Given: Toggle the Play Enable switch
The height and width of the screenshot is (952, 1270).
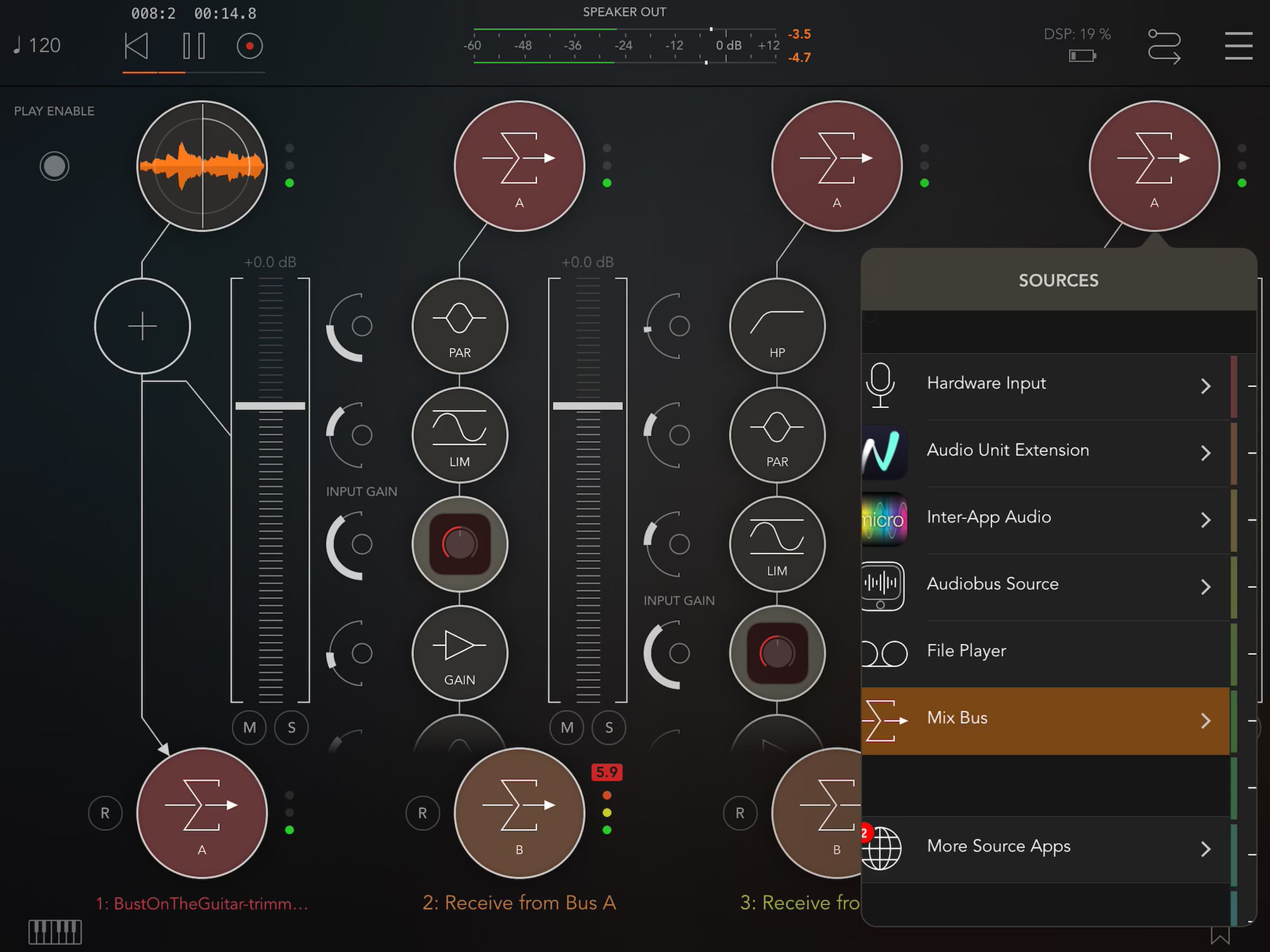Looking at the screenshot, I should [55, 167].
